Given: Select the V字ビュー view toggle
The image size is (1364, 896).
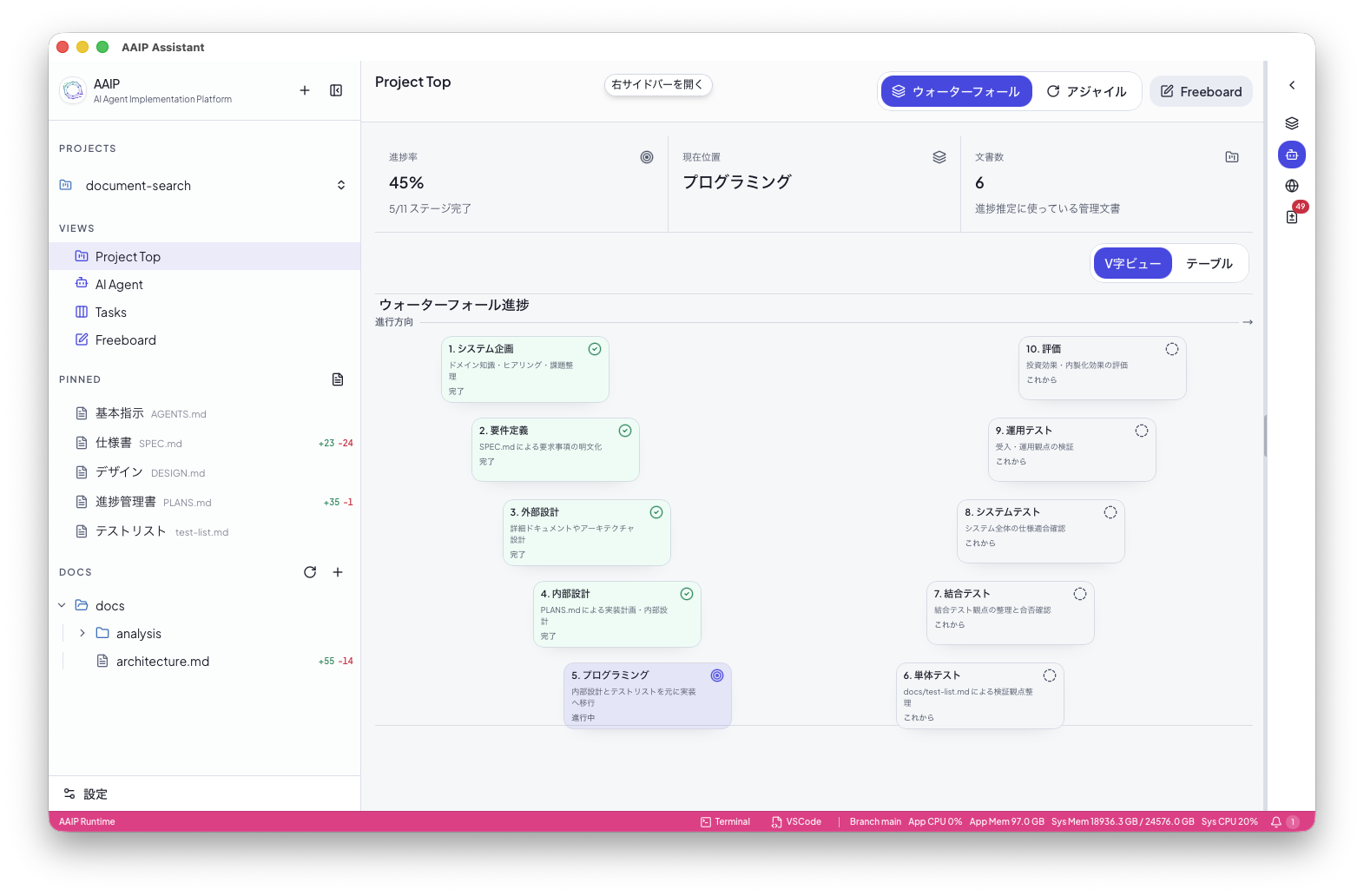Looking at the screenshot, I should pyautogui.click(x=1132, y=263).
